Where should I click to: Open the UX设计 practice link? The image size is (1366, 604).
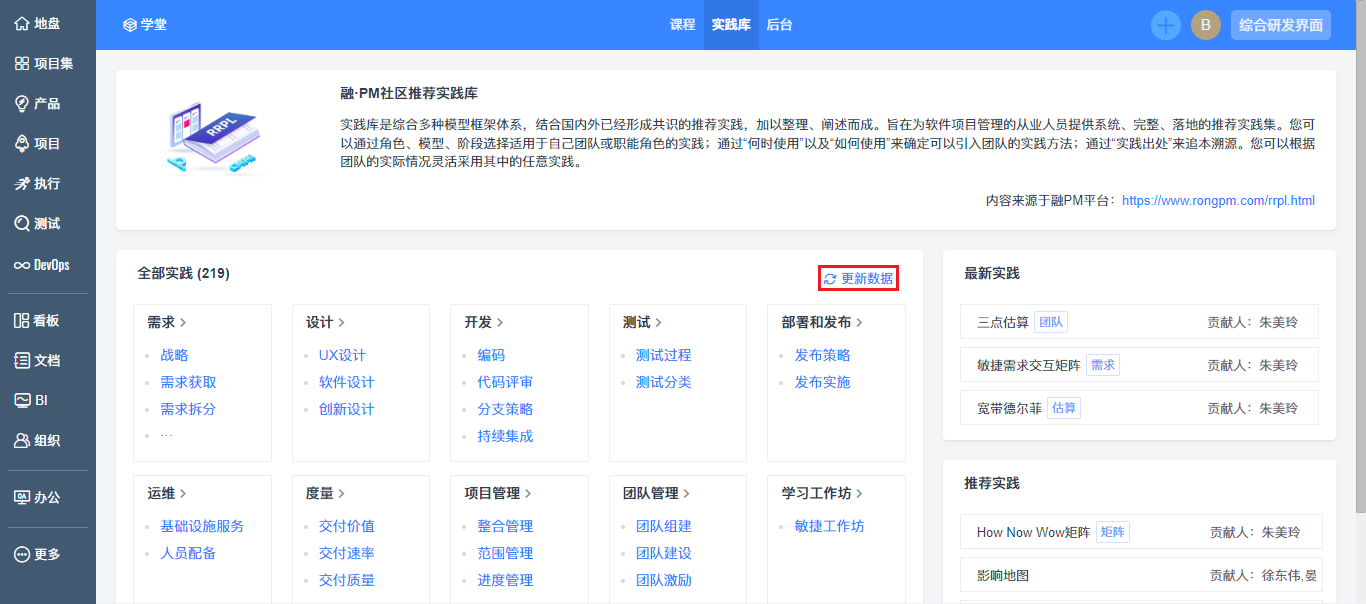[x=342, y=355]
